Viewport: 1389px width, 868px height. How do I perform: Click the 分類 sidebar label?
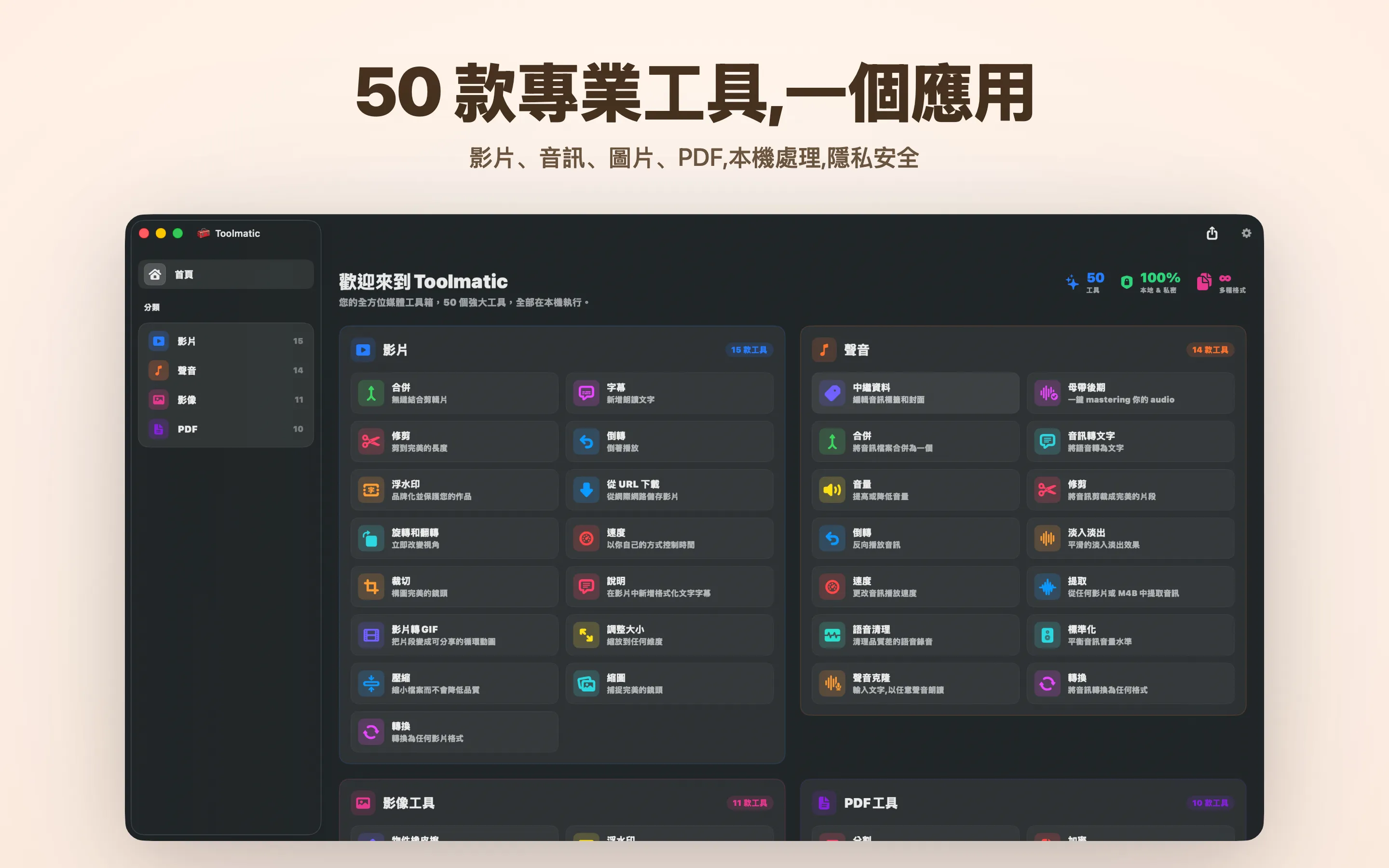(151, 307)
